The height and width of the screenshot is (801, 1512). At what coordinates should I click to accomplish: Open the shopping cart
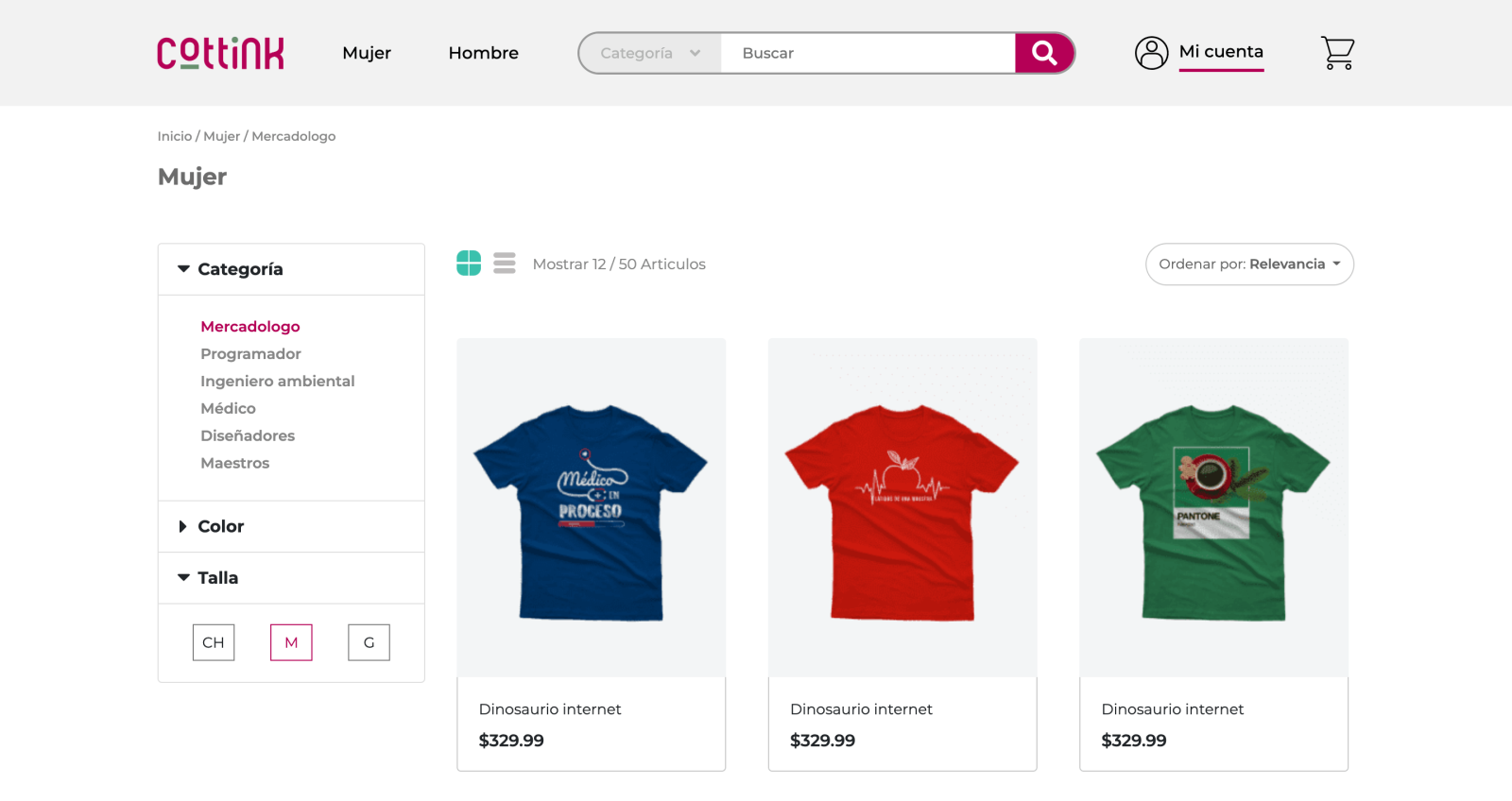1337,53
